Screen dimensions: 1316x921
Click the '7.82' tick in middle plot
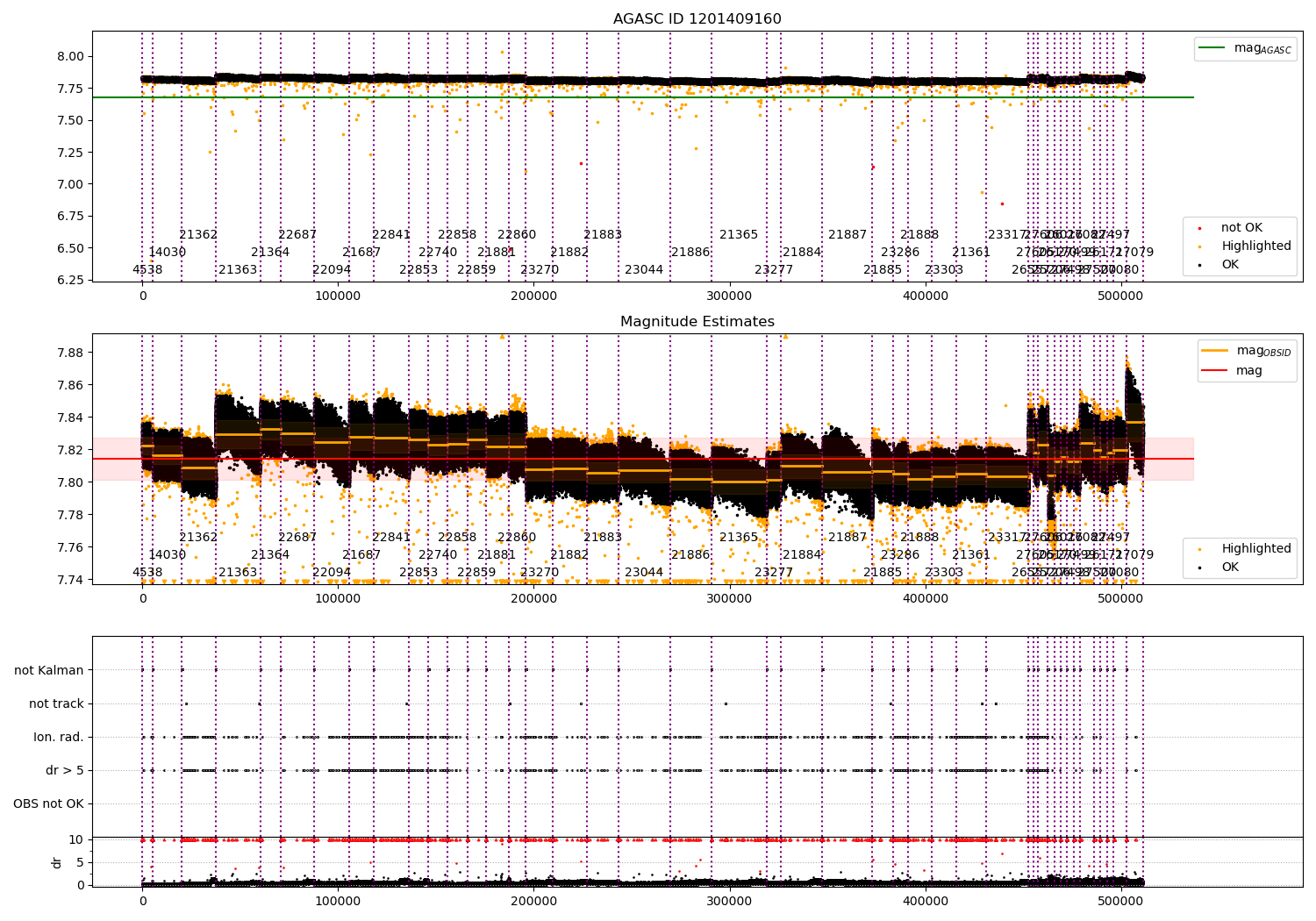(x=70, y=451)
